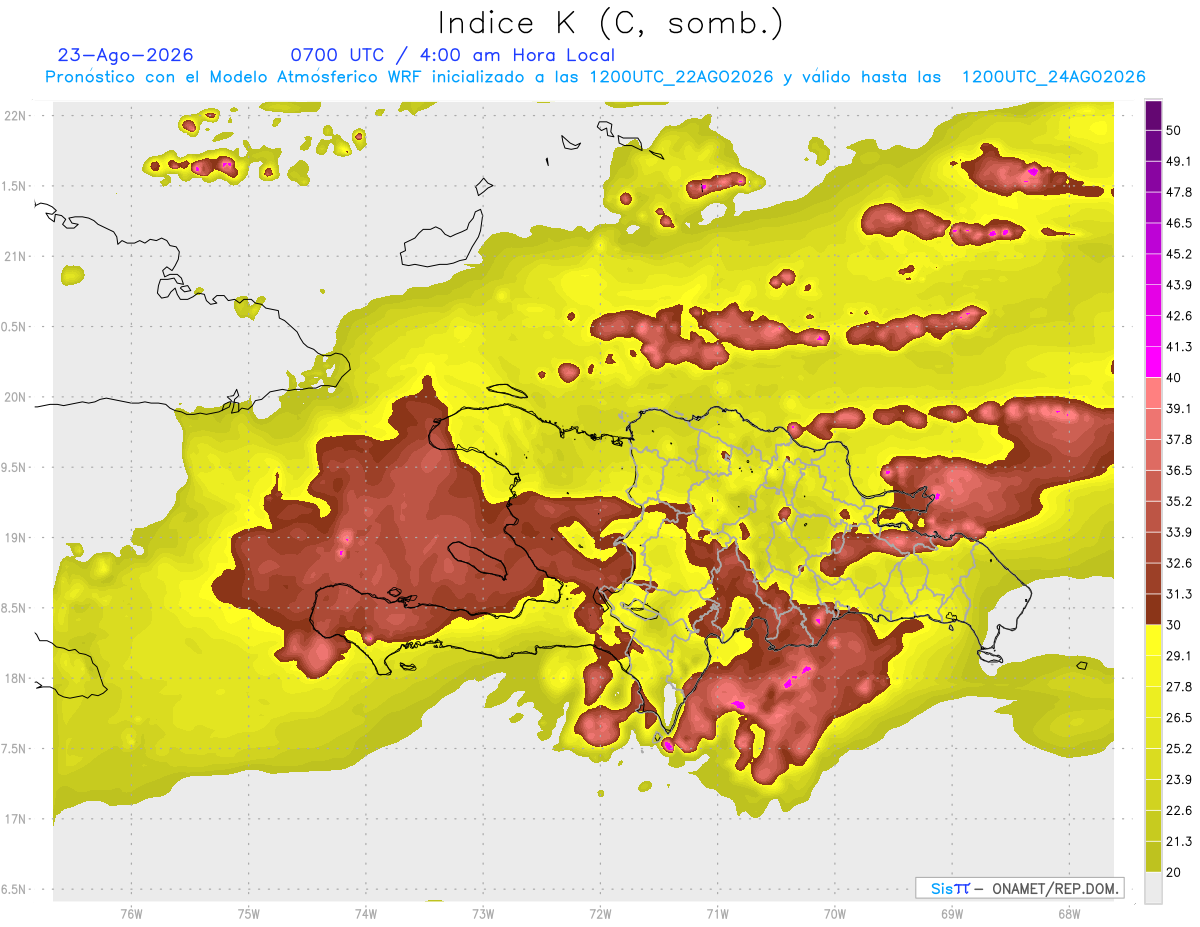Click colorbar value "46.5"
This screenshot has height=927, width=1200.
1179,223
